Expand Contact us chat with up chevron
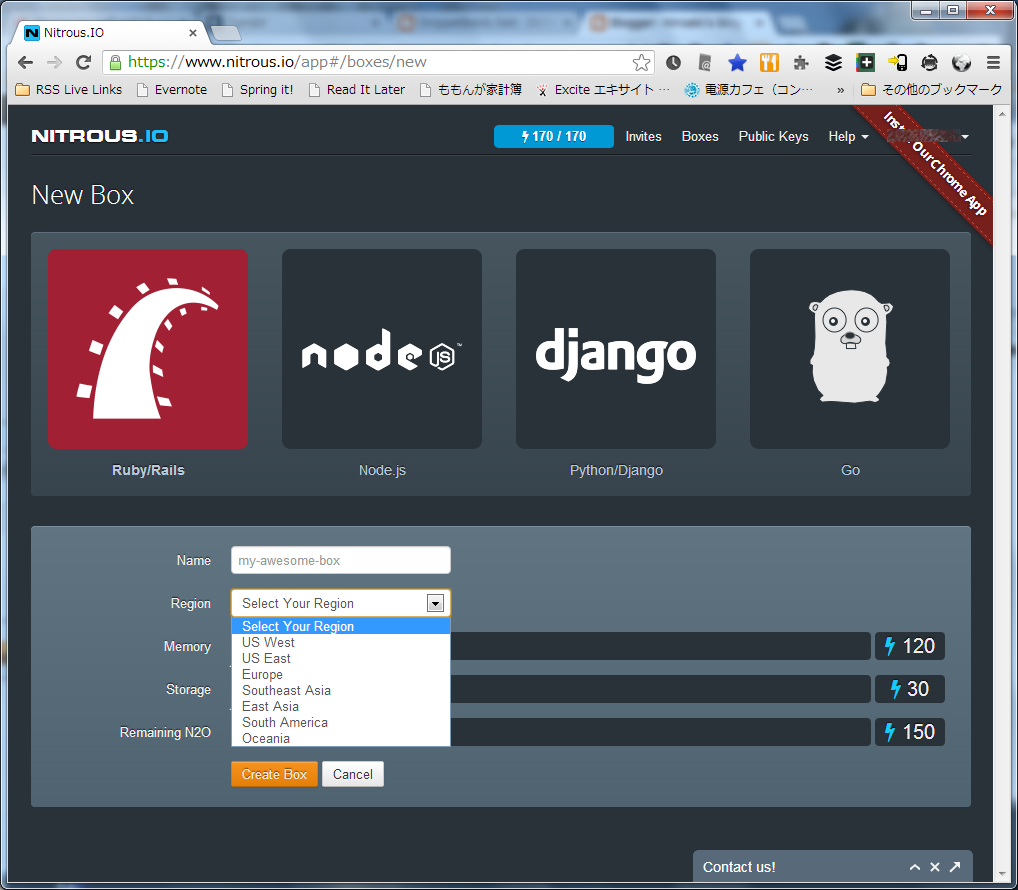Screen dimensions: 1018x890 915,867
